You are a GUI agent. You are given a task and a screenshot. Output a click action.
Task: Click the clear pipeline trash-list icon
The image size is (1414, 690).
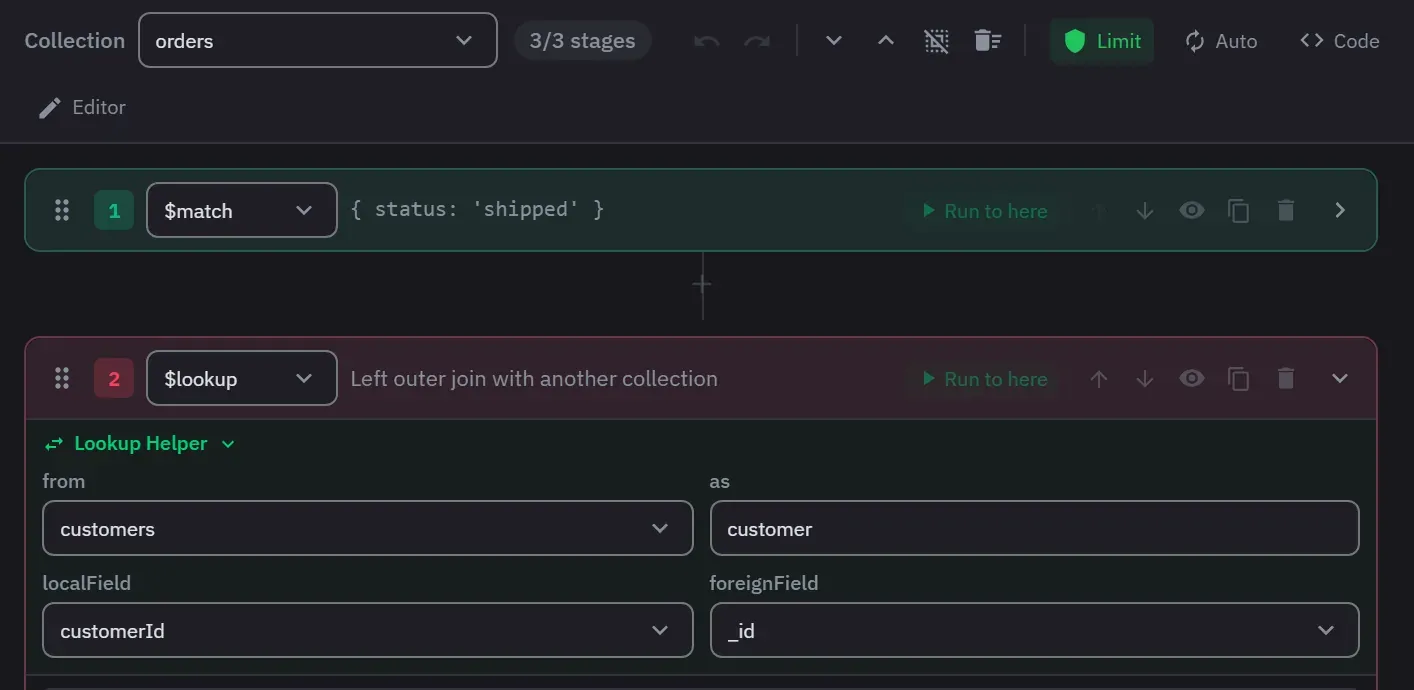(987, 41)
